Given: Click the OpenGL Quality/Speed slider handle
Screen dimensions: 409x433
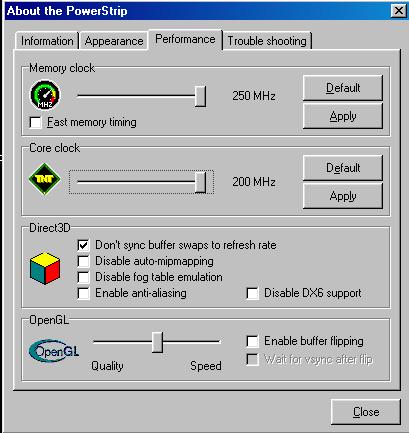Looking at the screenshot, I should tap(157, 342).
